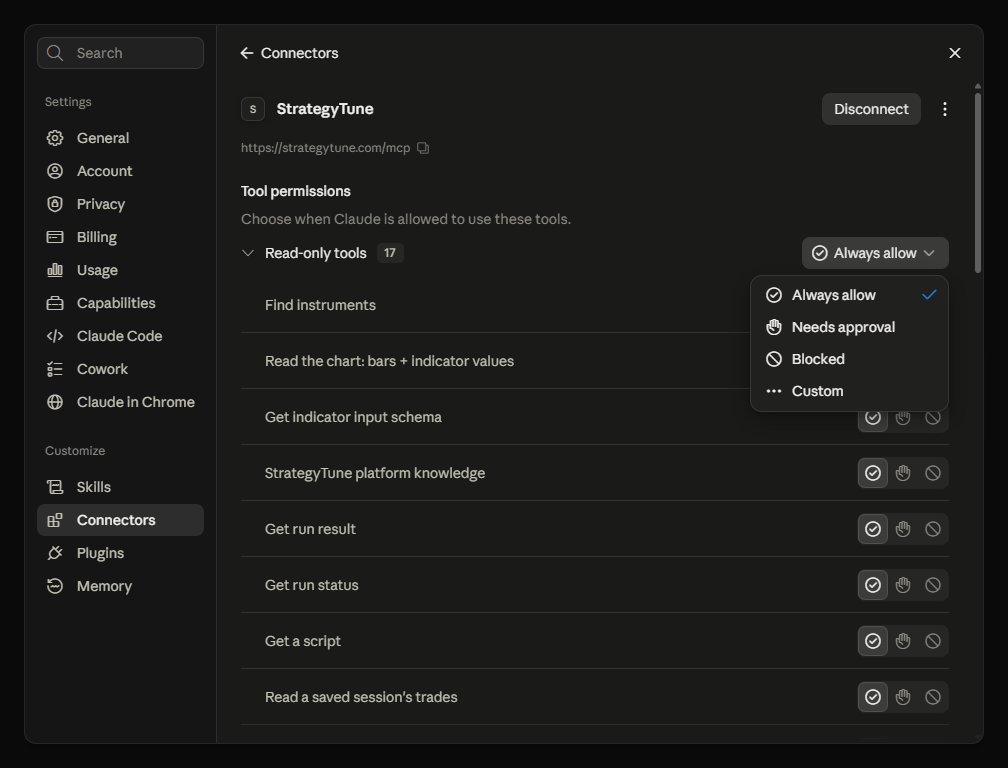Block Get a script tool
1008x768 pixels.
point(933,641)
